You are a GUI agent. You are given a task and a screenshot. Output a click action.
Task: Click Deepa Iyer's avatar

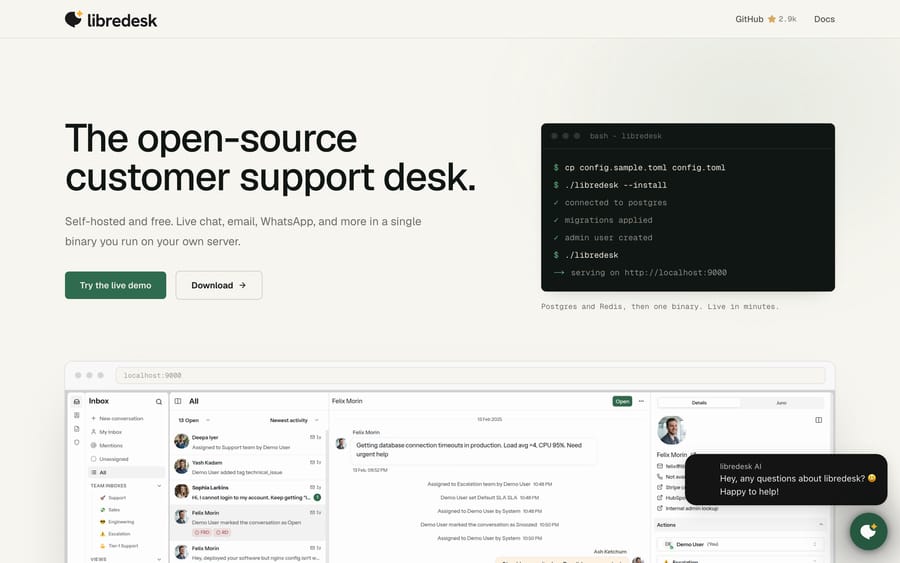click(x=181, y=441)
